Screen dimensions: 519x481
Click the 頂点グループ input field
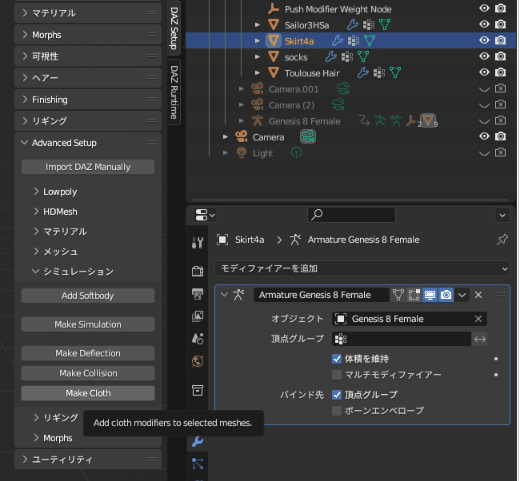pyautogui.click(x=401, y=339)
